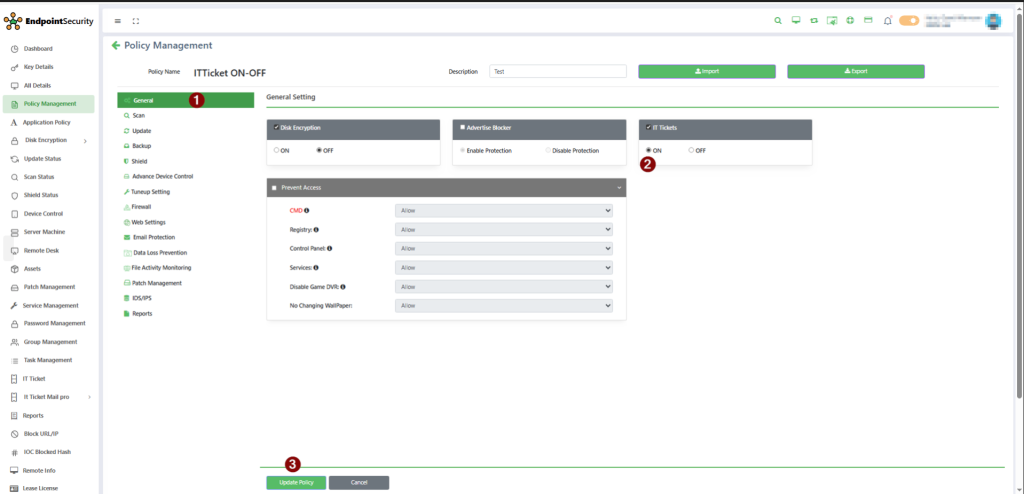Check the Advertise Blocker checkbox
The image size is (1024, 494).
[x=459, y=128]
